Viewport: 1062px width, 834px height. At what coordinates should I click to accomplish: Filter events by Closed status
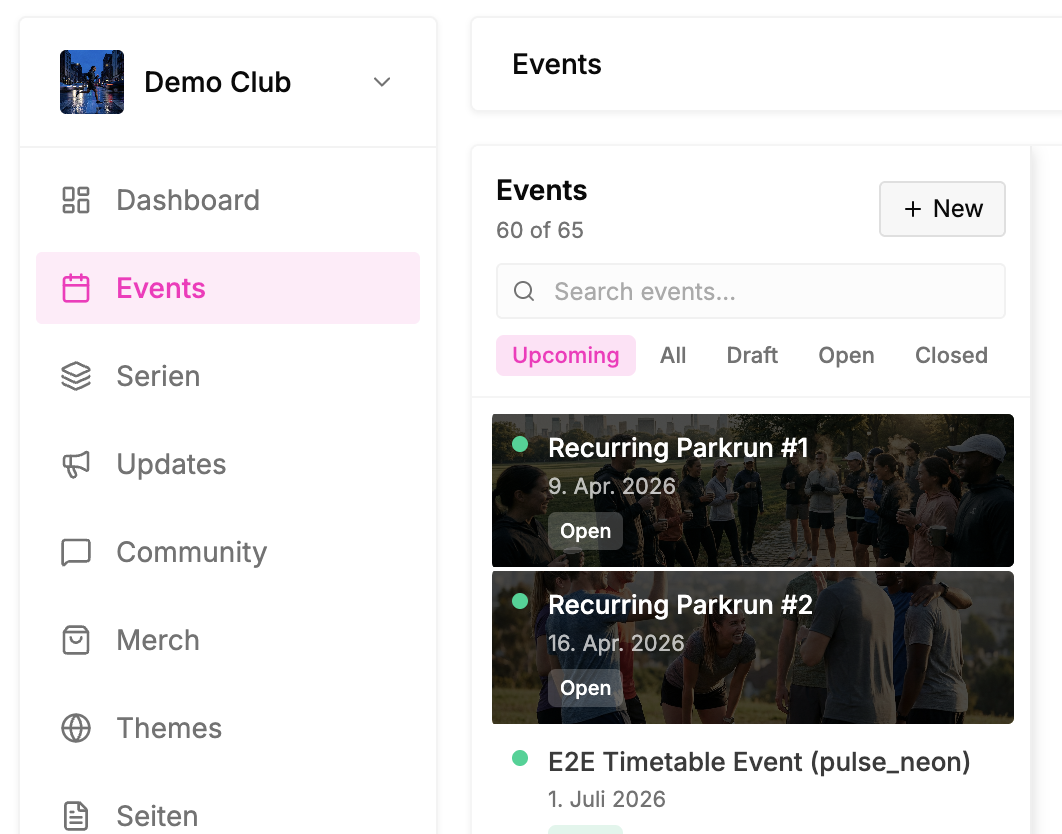[x=951, y=356]
